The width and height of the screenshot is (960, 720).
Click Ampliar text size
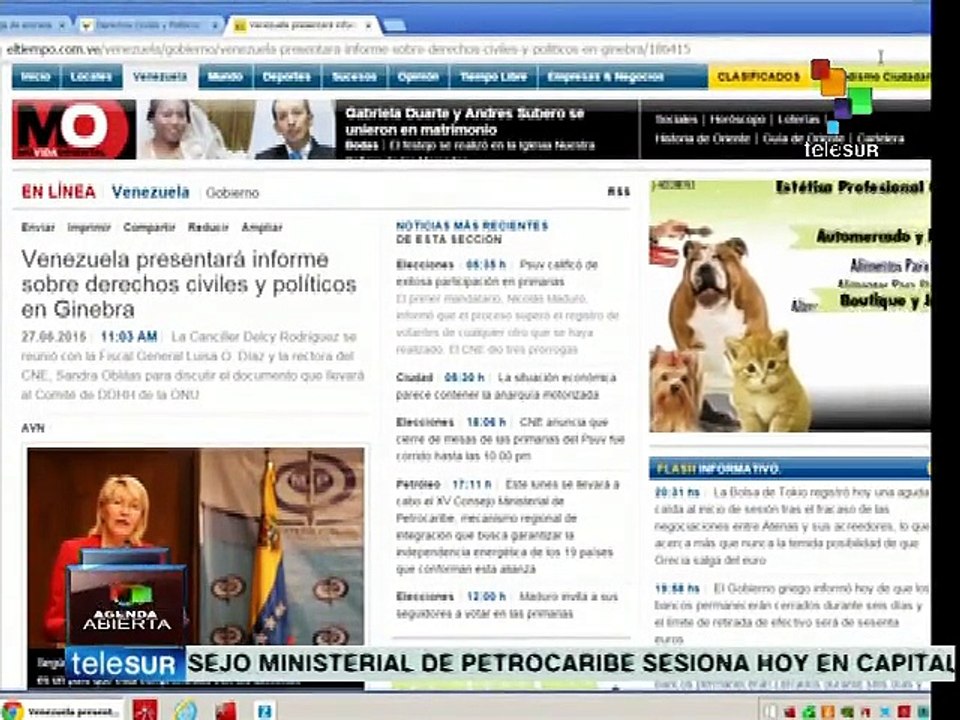(x=261, y=227)
